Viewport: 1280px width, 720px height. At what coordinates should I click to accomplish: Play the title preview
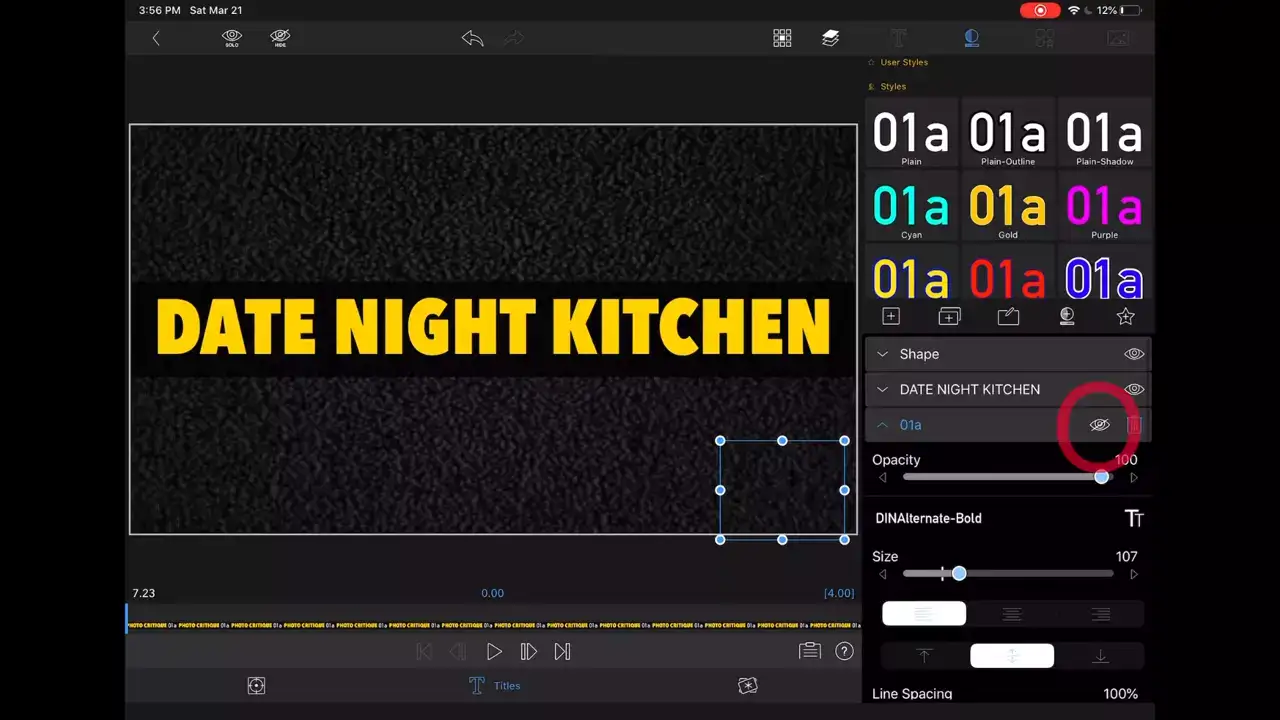[x=494, y=652]
